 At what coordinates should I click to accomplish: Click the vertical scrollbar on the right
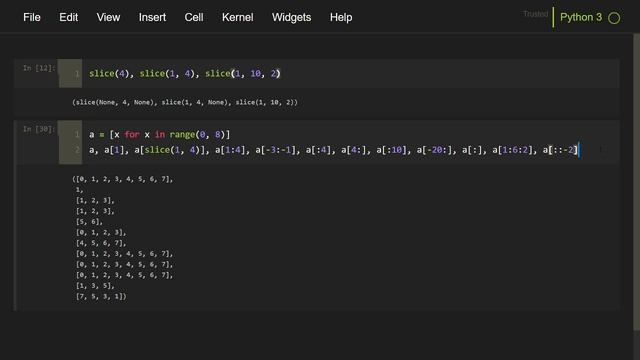pyautogui.click(x=636, y=182)
